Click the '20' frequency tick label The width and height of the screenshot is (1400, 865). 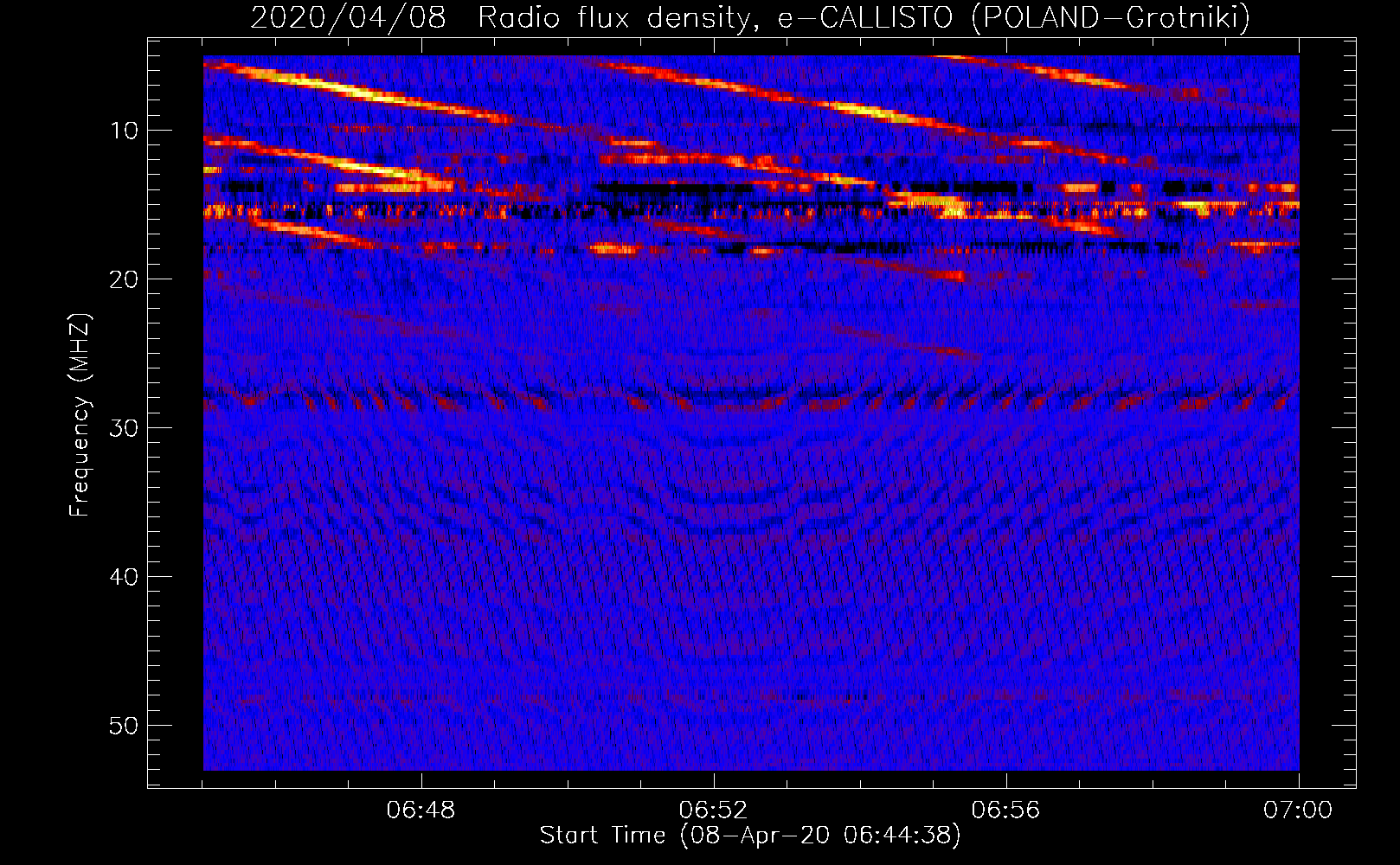click(x=125, y=279)
